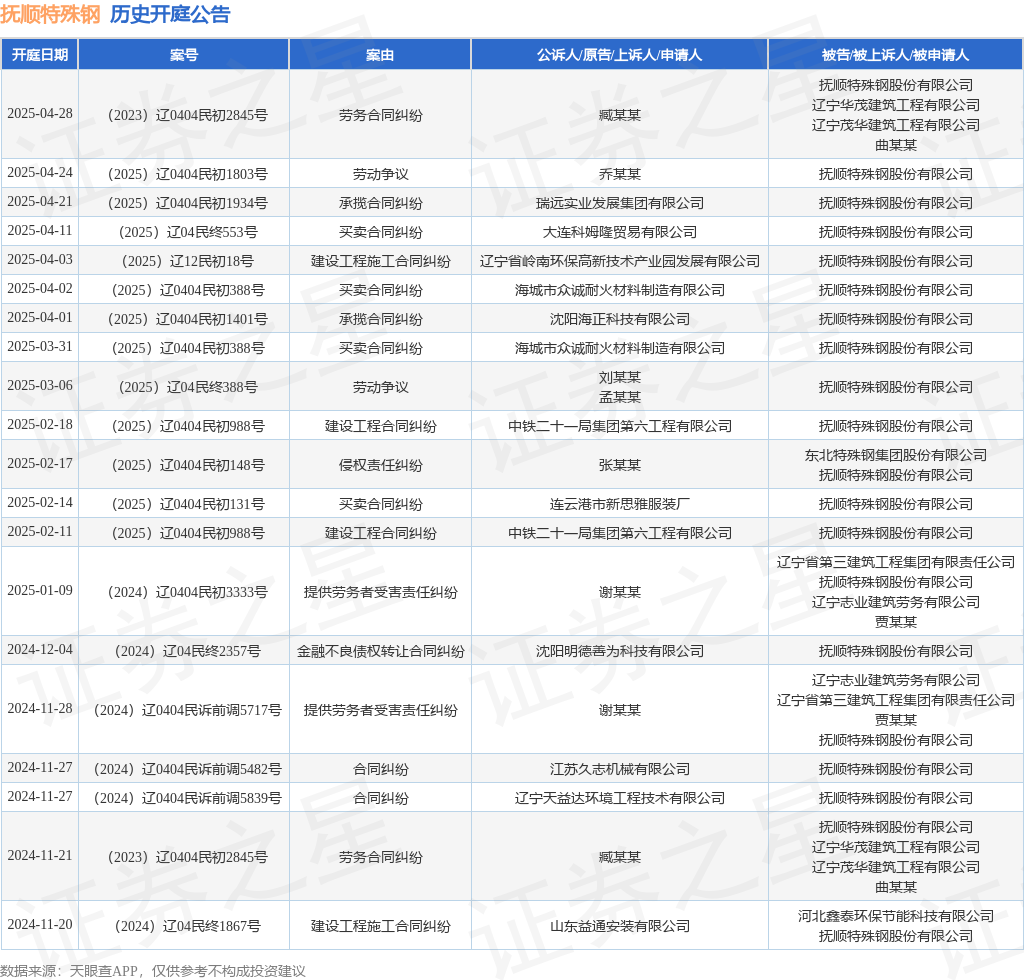Image resolution: width=1024 pixels, height=980 pixels.
Task: Click case number (2025)辽12民初18号
Action: (x=187, y=261)
